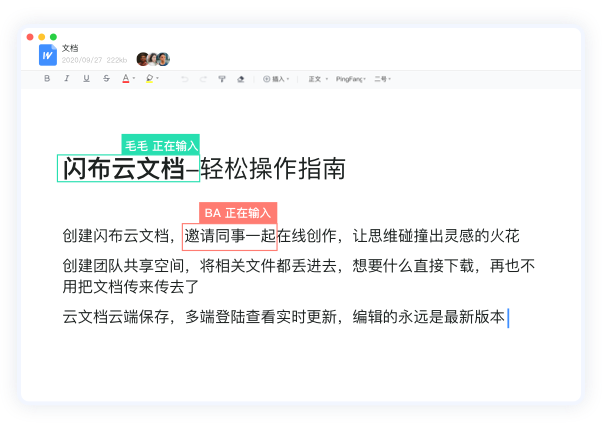Open the 二号 font size dropdown
Screen dimensions: 602x430
click(382, 78)
